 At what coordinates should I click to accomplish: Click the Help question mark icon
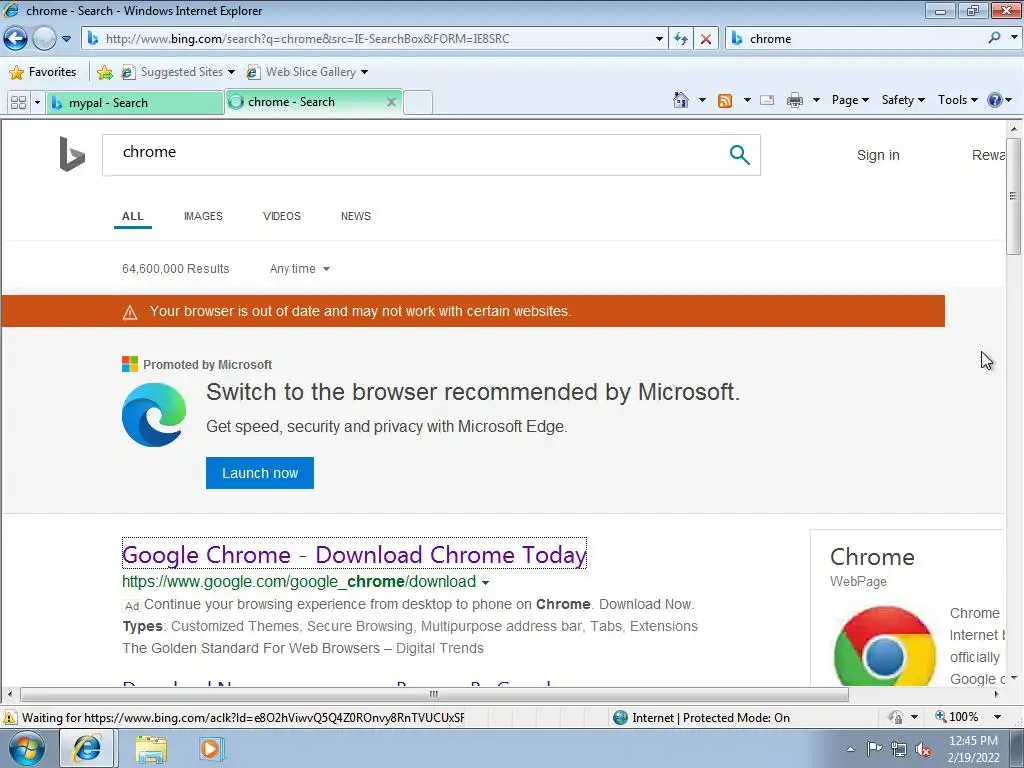[x=995, y=100]
